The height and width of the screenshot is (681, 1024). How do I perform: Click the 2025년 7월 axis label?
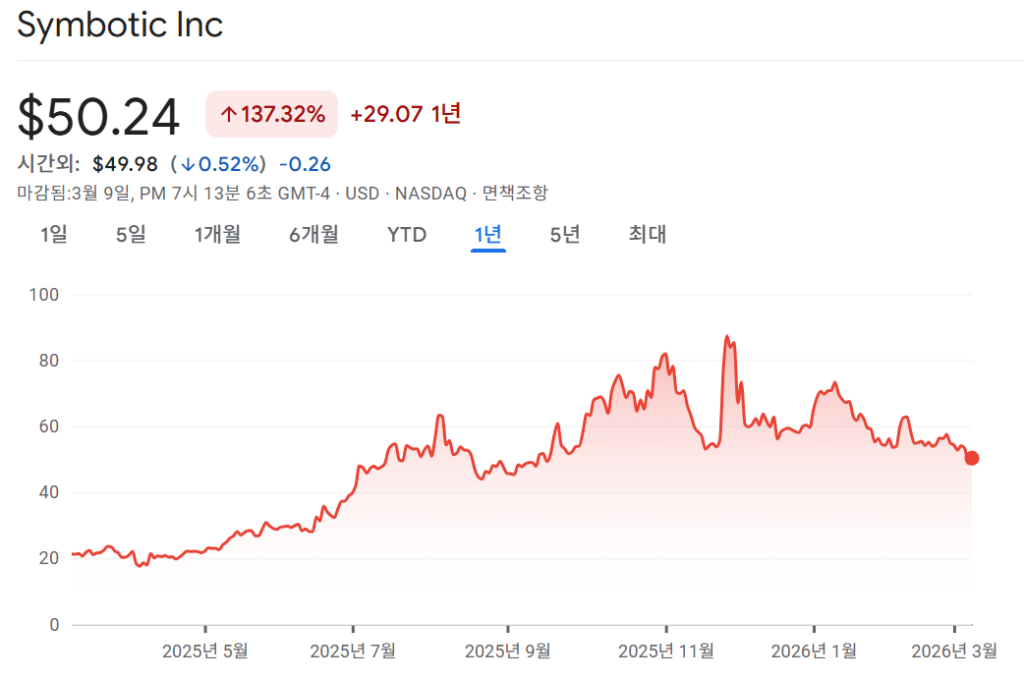pyautogui.click(x=353, y=651)
